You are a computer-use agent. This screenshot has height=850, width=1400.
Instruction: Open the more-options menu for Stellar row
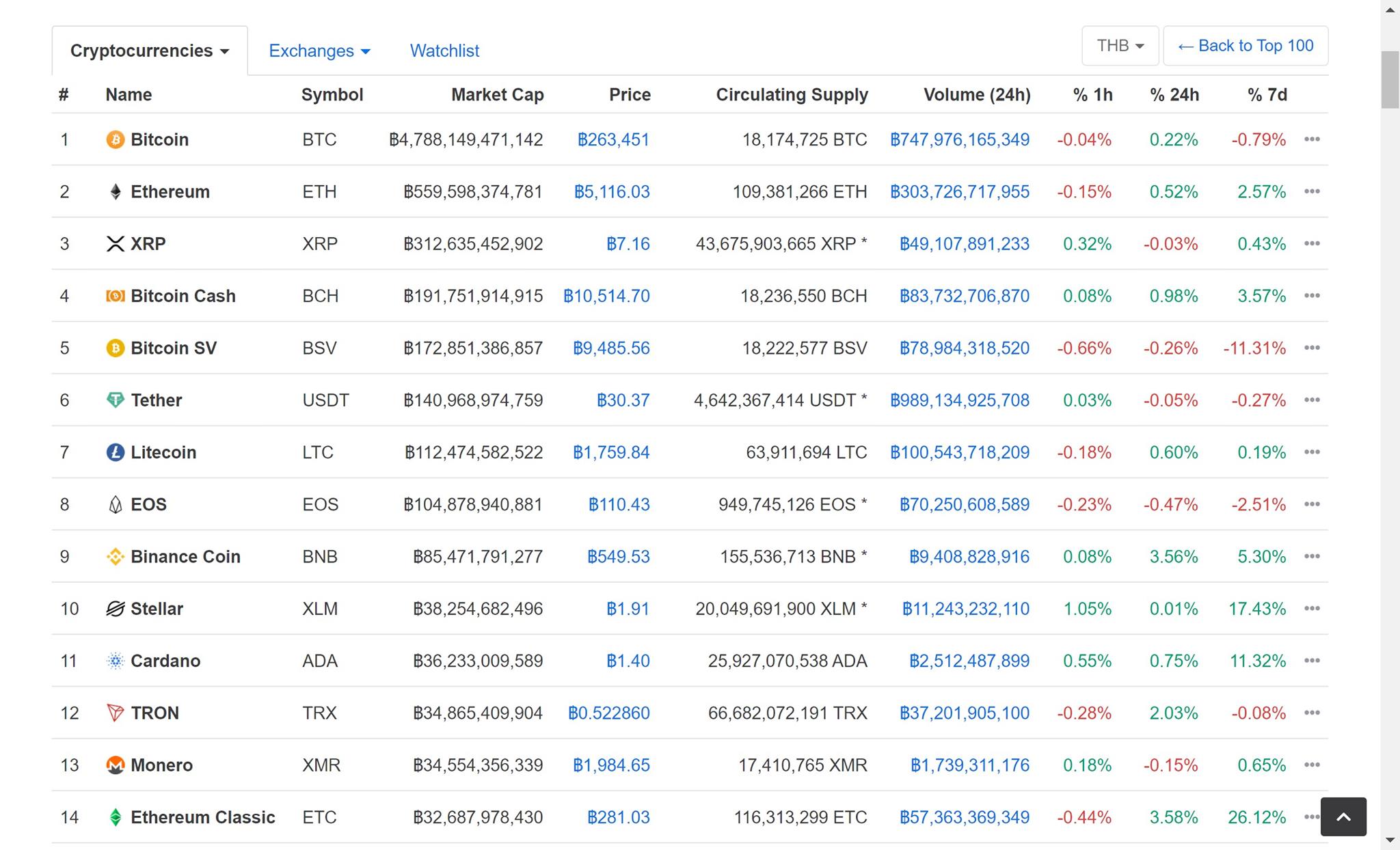pyautogui.click(x=1312, y=608)
